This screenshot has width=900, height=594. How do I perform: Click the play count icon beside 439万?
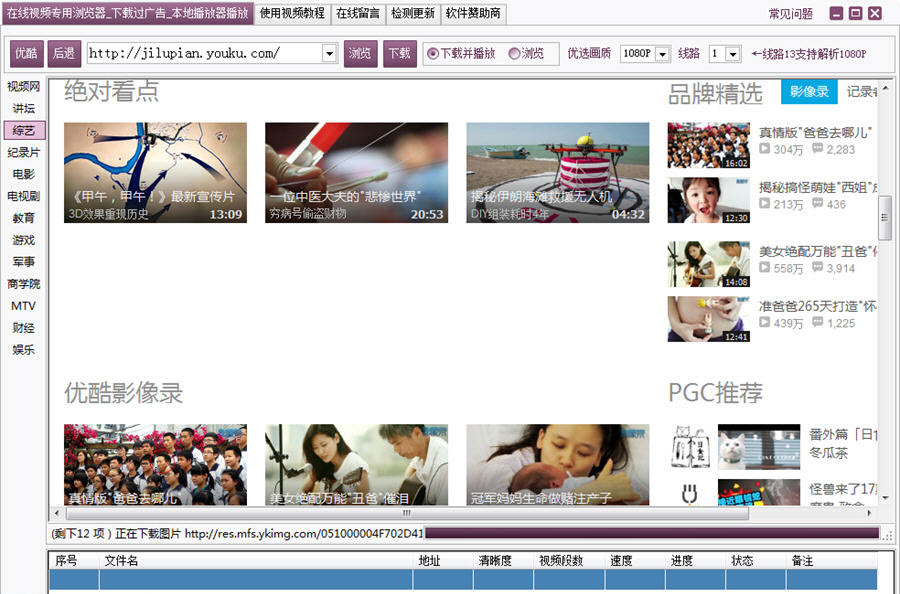(x=765, y=323)
